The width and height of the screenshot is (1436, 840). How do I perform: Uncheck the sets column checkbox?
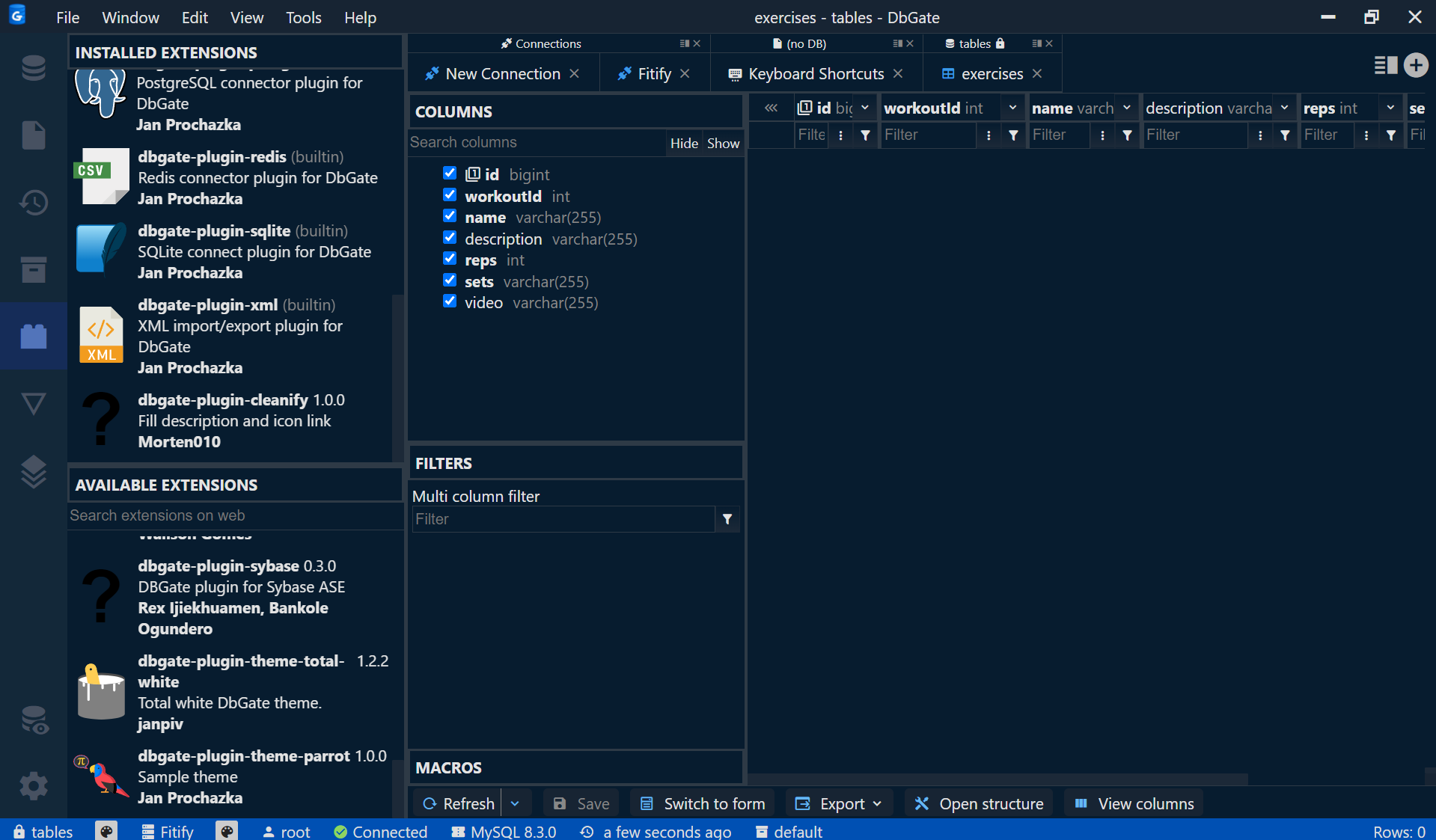[x=449, y=280]
